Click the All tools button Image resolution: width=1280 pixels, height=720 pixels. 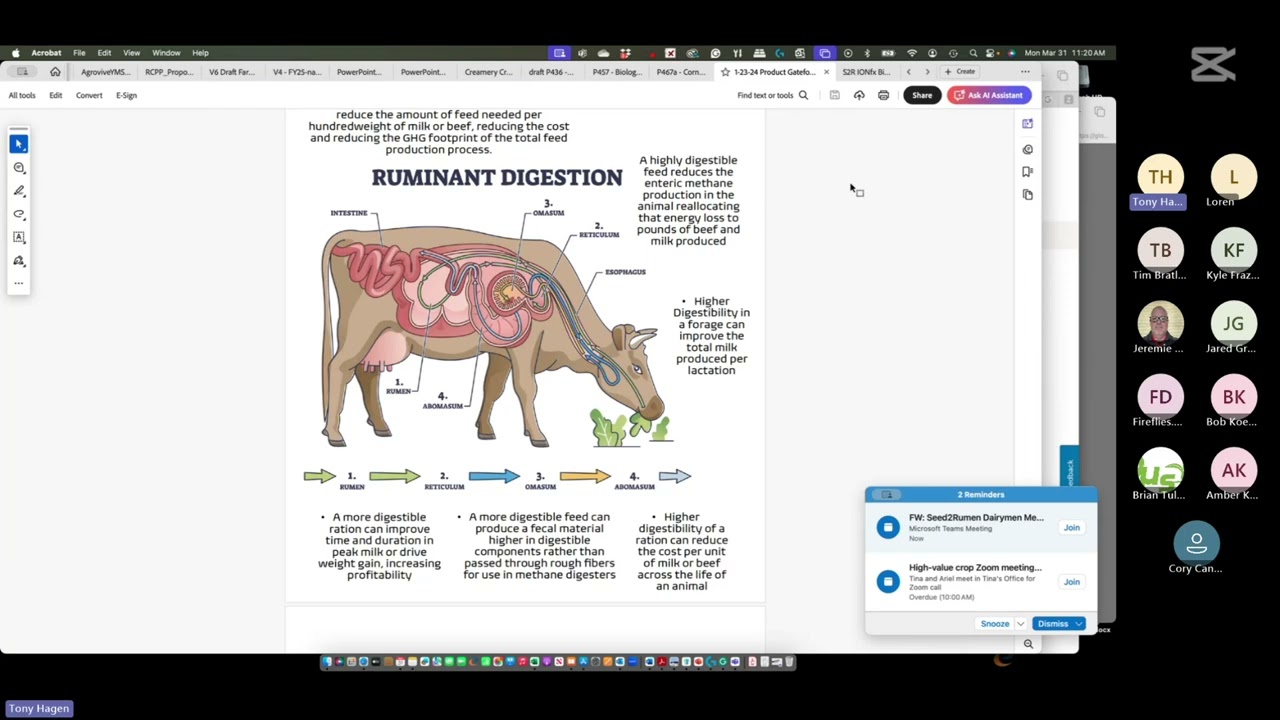tap(22, 95)
